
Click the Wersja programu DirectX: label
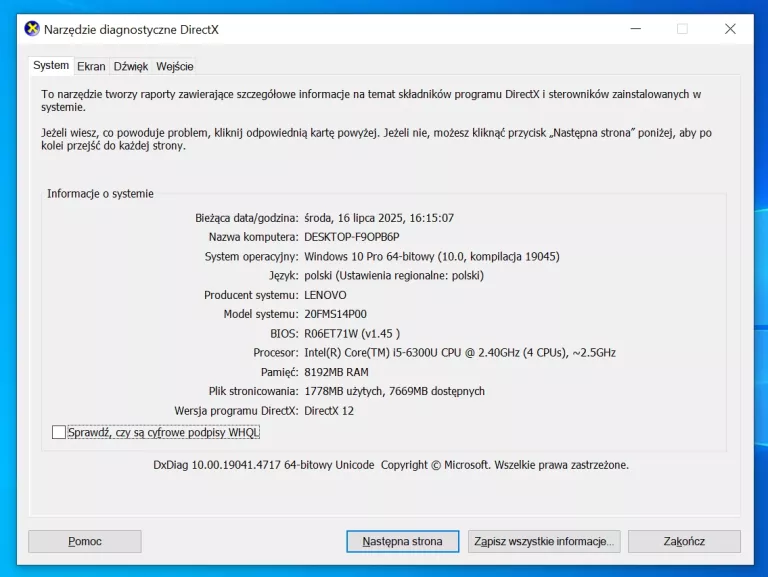[x=237, y=410]
